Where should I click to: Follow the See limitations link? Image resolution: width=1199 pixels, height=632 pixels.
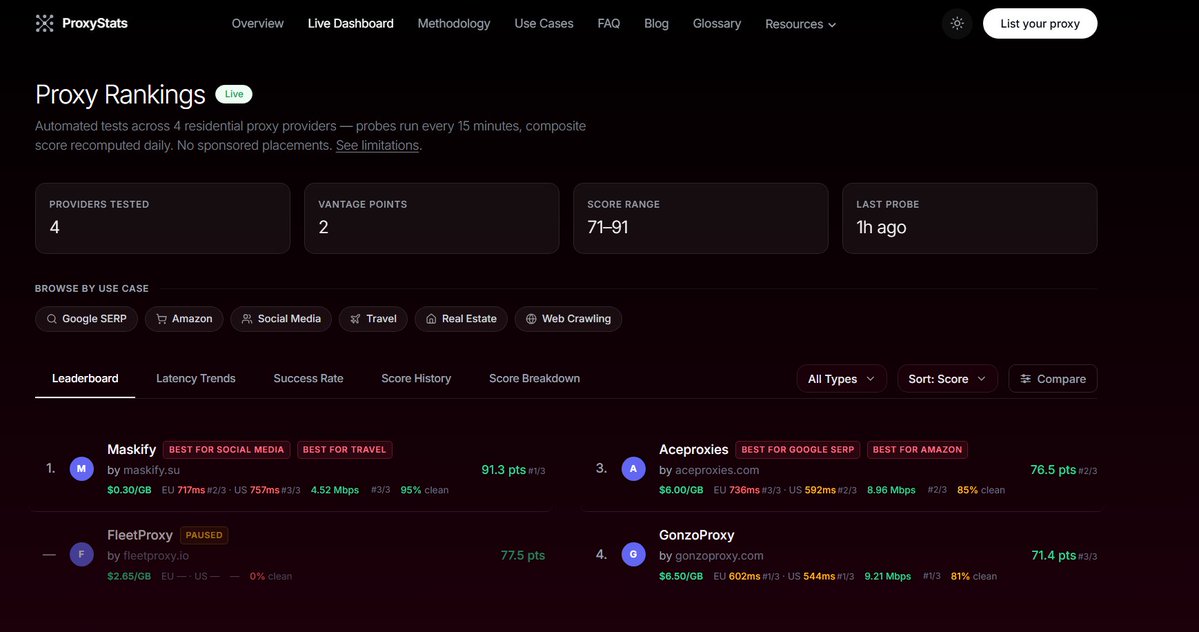pyautogui.click(x=378, y=145)
